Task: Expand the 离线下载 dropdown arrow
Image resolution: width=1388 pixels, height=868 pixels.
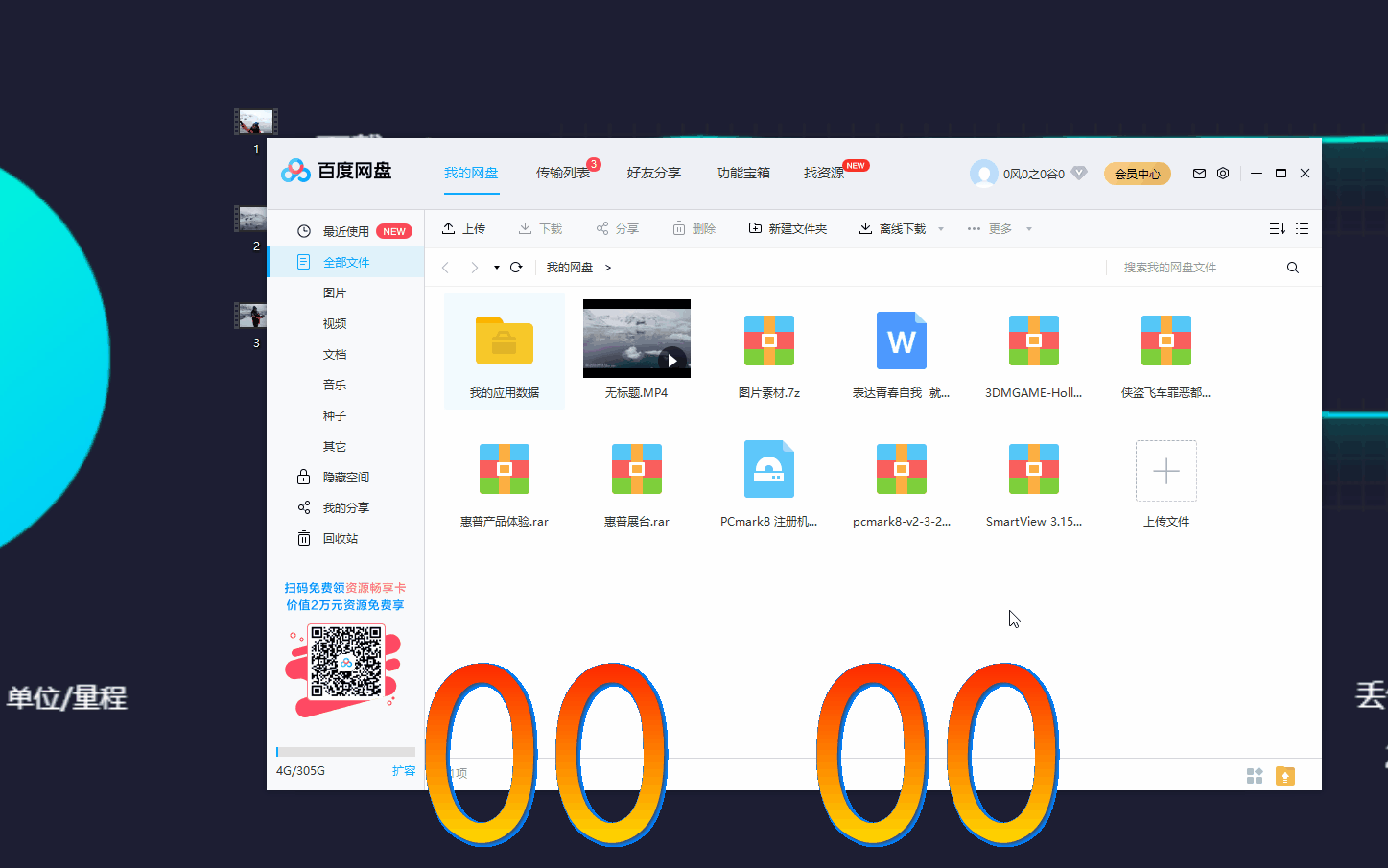Action: (x=941, y=229)
